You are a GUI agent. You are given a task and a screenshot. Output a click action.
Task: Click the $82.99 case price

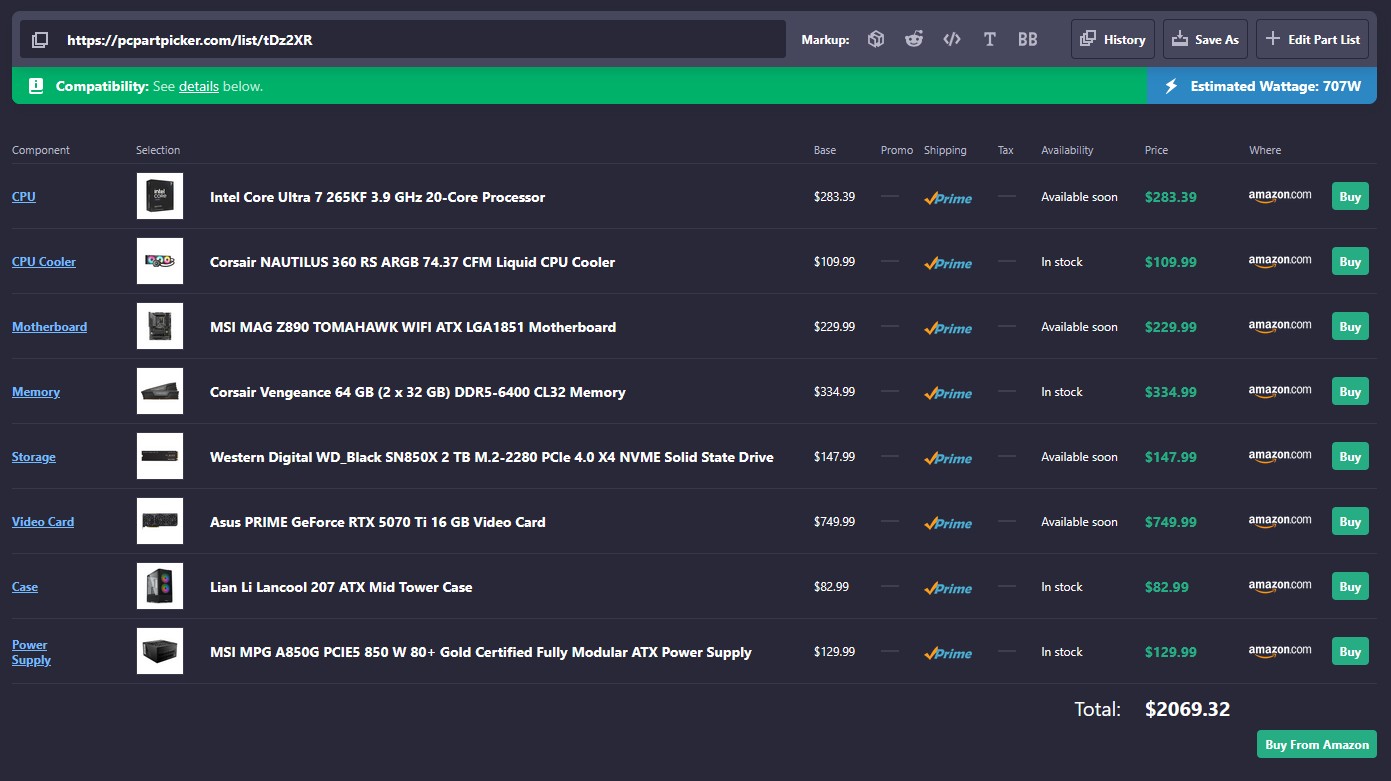coord(1167,587)
